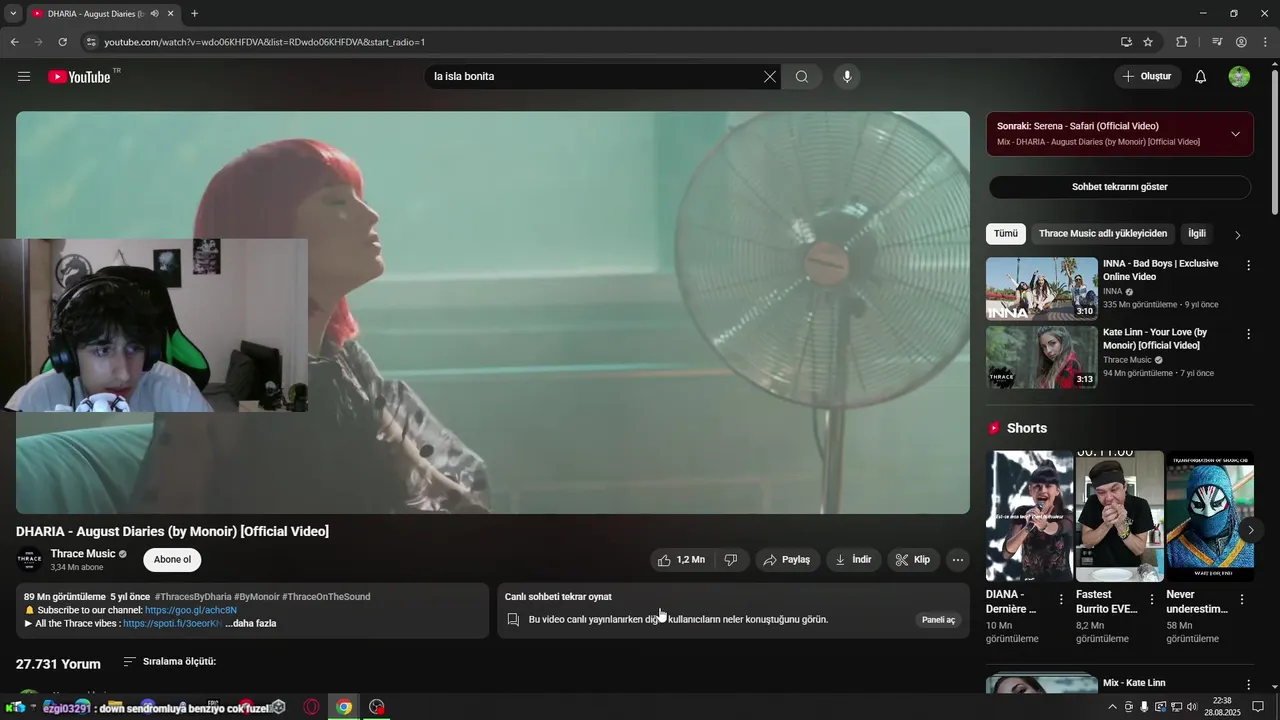Image resolution: width=1280 pixels, height=720 pixels.
Task: Show more filter chips with right arrow
Action: pyautogui.click(x=1237, y=235)
